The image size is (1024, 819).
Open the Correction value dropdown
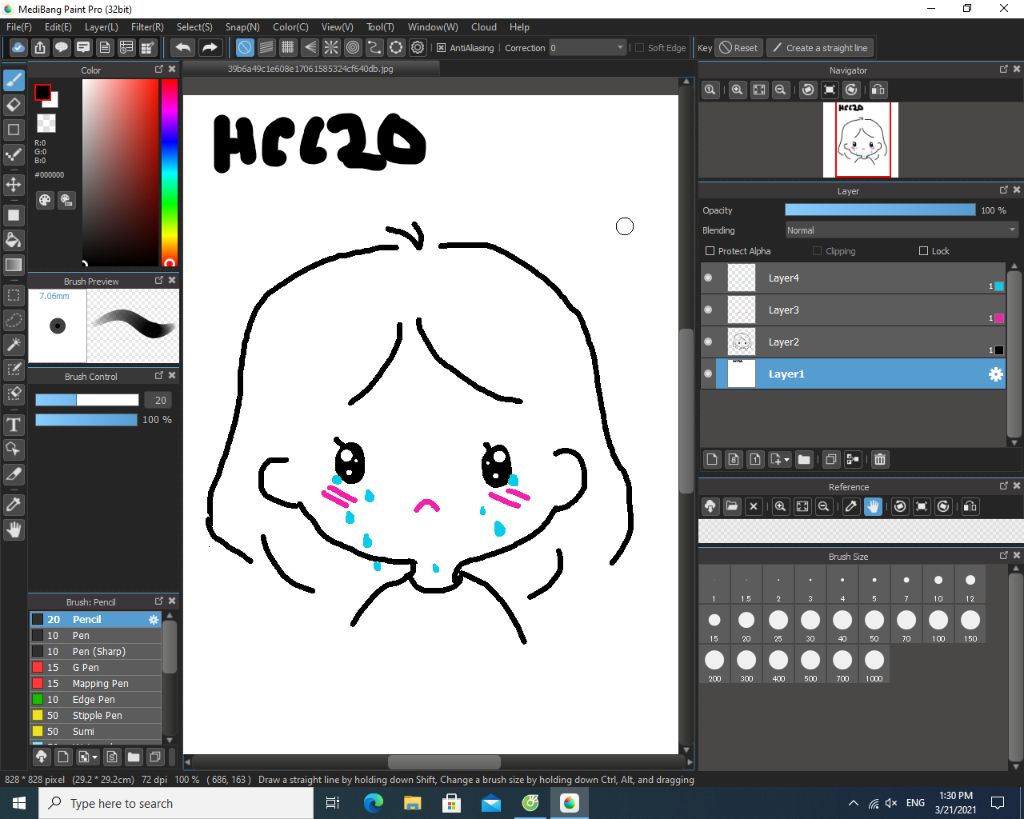click(x=587, y=48)
